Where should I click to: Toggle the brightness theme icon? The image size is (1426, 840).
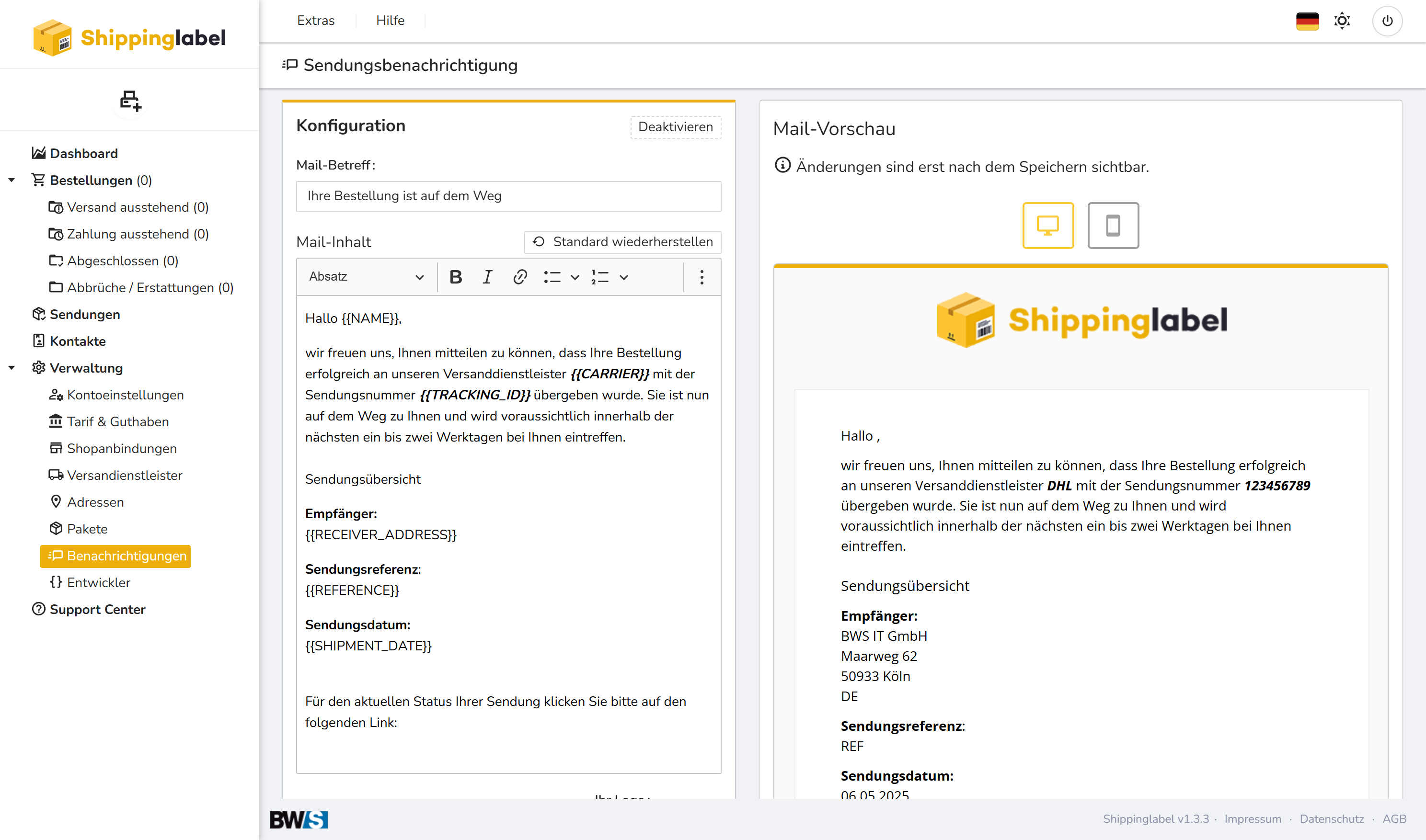1342,21
